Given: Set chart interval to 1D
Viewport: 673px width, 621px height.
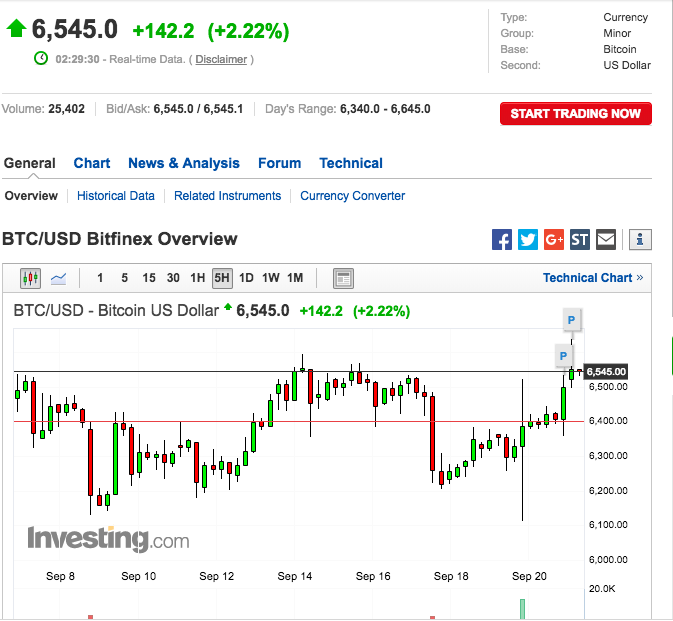Looking at the screenshot, I should click(x=246, y=278).
